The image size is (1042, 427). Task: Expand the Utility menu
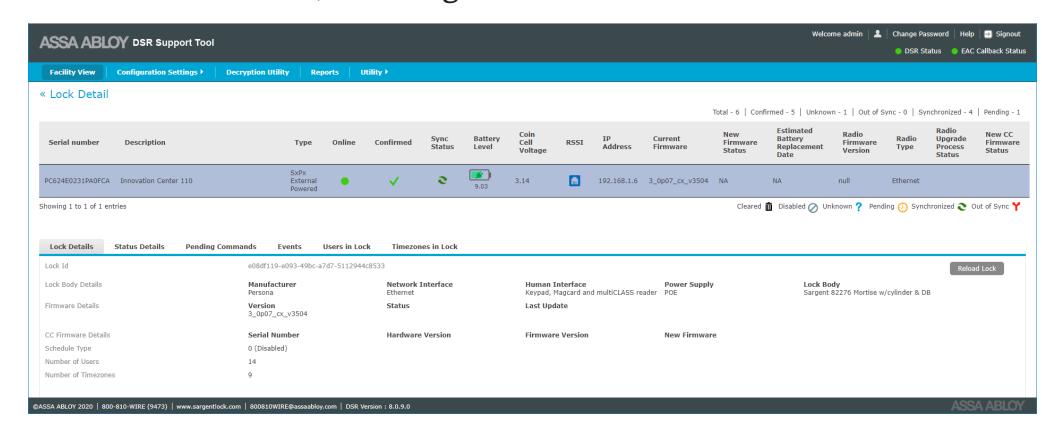(x=374, y=72)
